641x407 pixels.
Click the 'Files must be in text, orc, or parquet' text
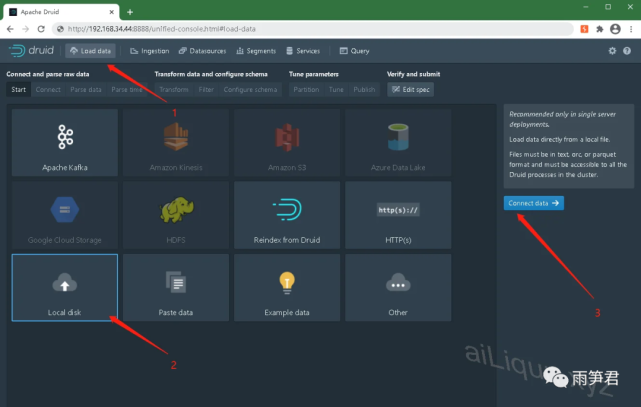tap(563, 154)
